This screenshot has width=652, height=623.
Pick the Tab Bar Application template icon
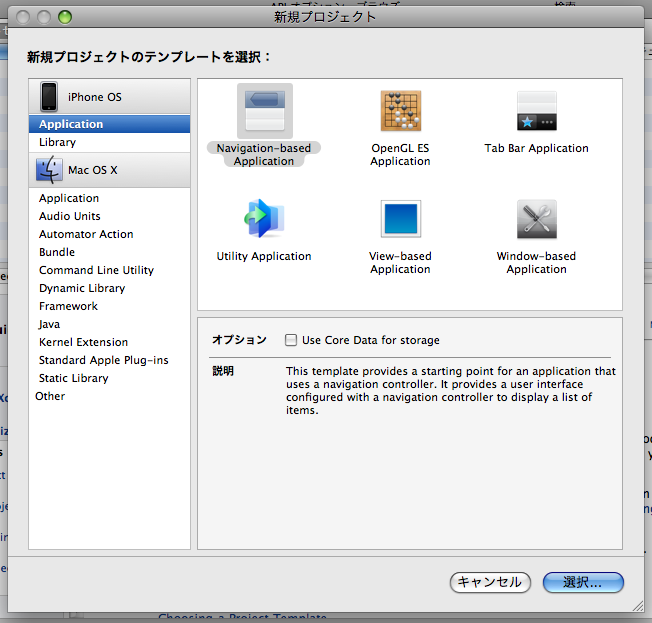(536, 111)
